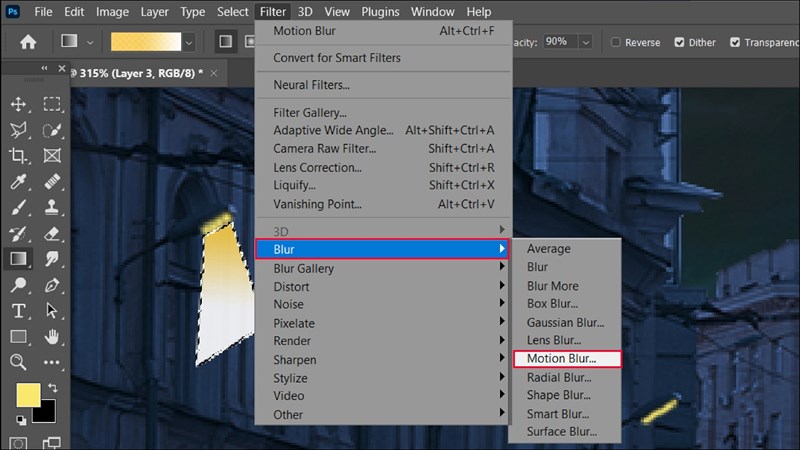
Task: Open the Layer menu
Action: (x=155, y=11)
